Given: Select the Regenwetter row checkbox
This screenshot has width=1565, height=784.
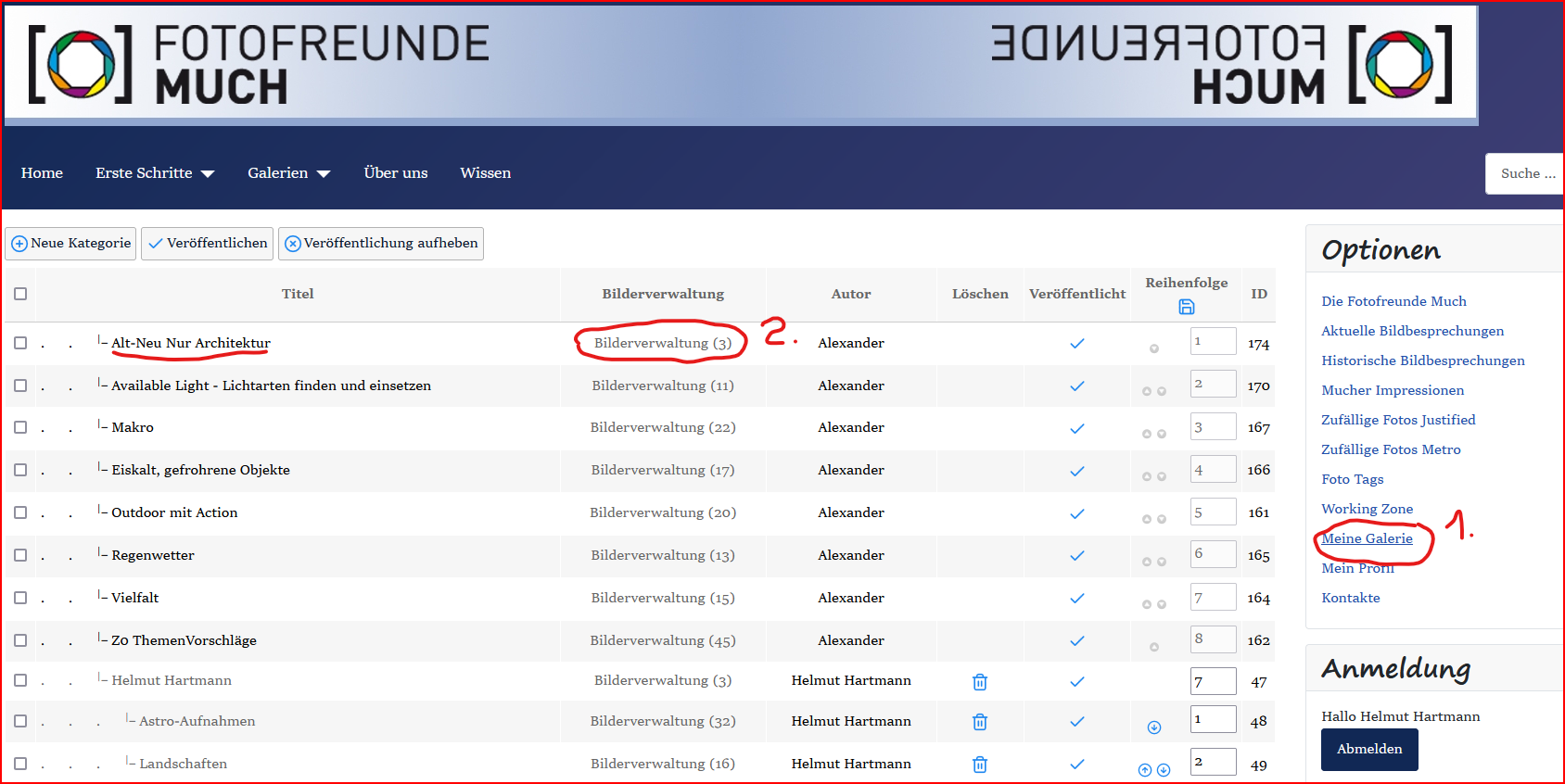Looking at the screenshot, I should pos(20,555).
